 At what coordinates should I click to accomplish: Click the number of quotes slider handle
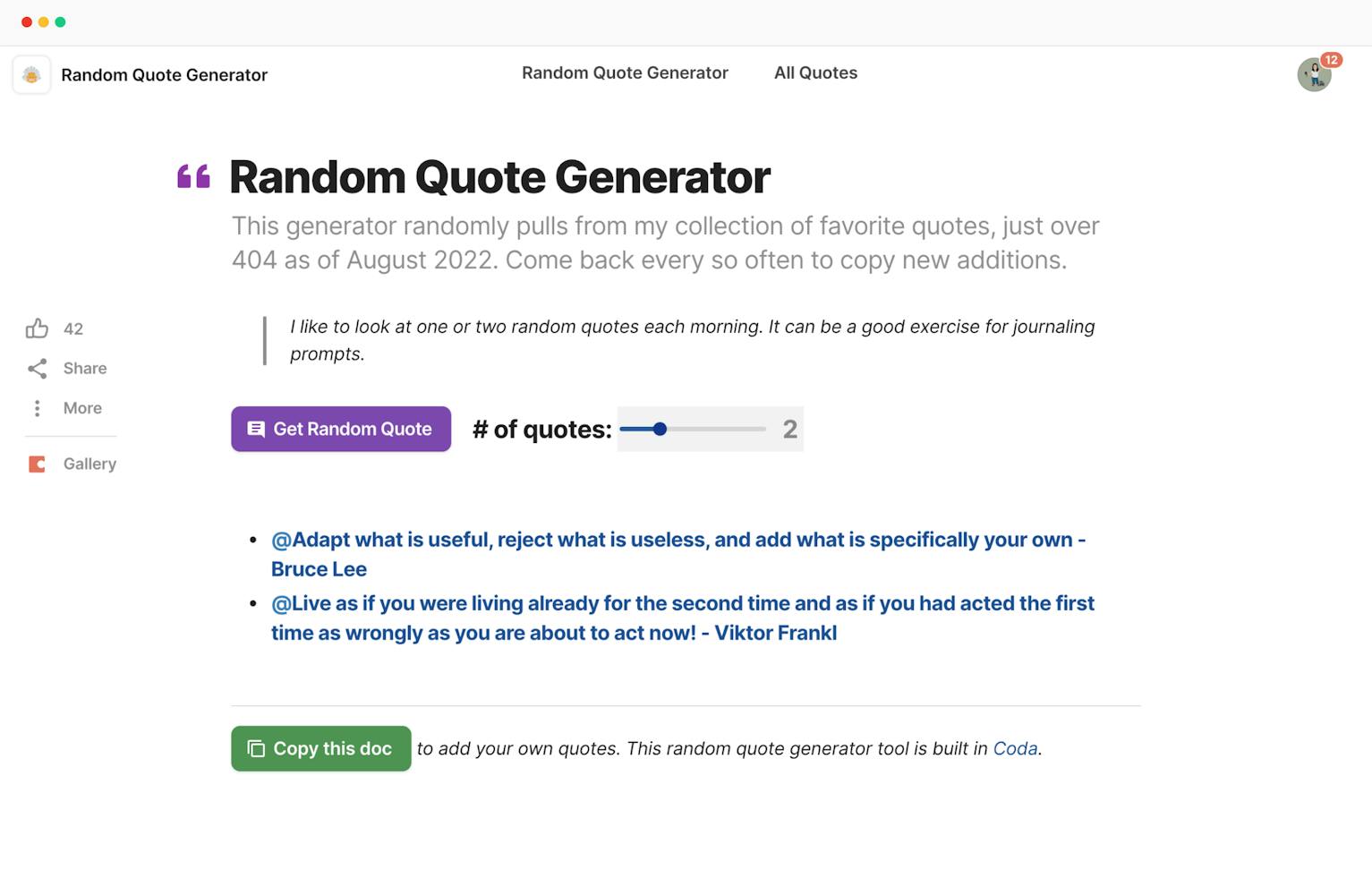click(660, 429)
